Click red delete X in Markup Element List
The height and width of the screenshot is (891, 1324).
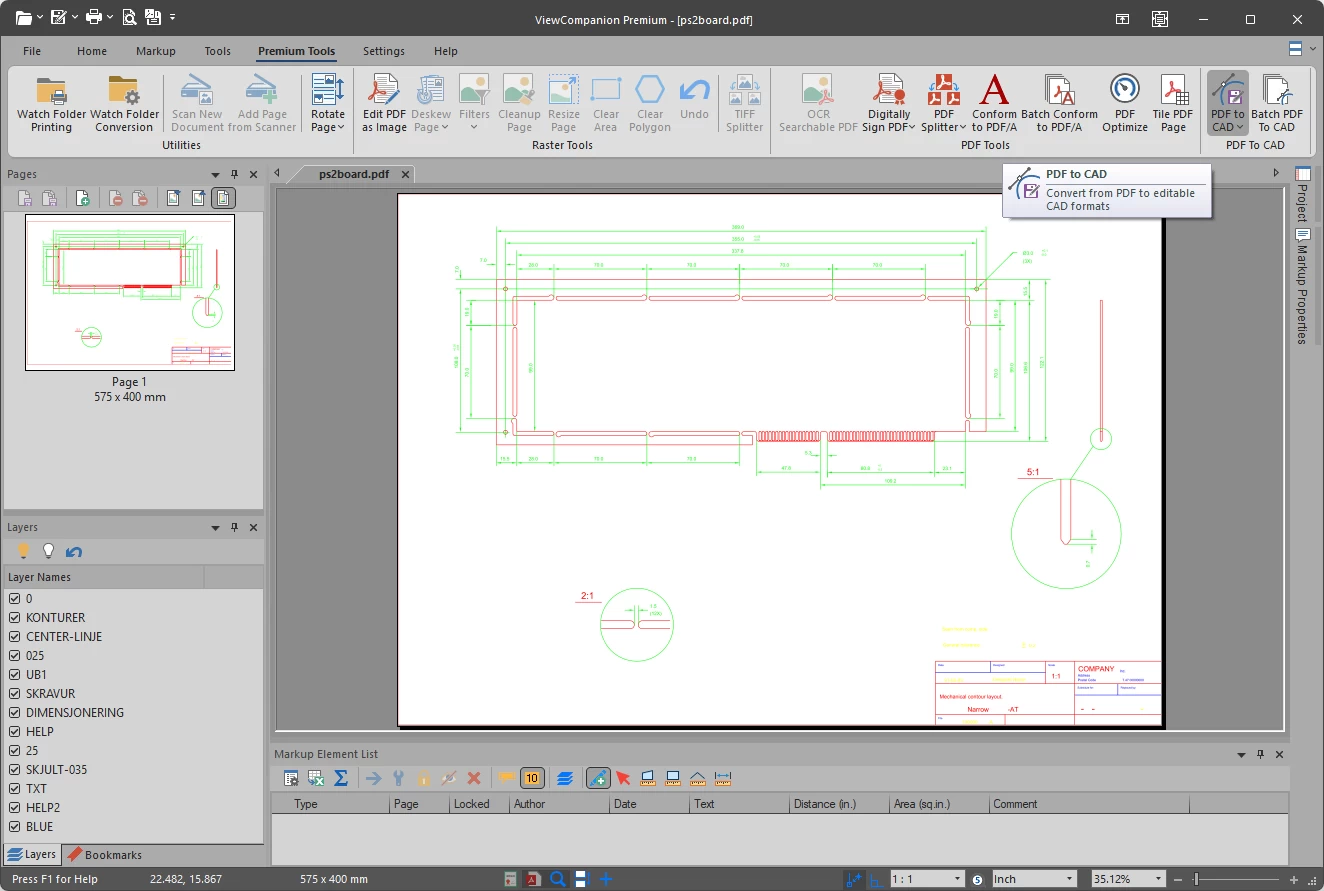point(474,778)
